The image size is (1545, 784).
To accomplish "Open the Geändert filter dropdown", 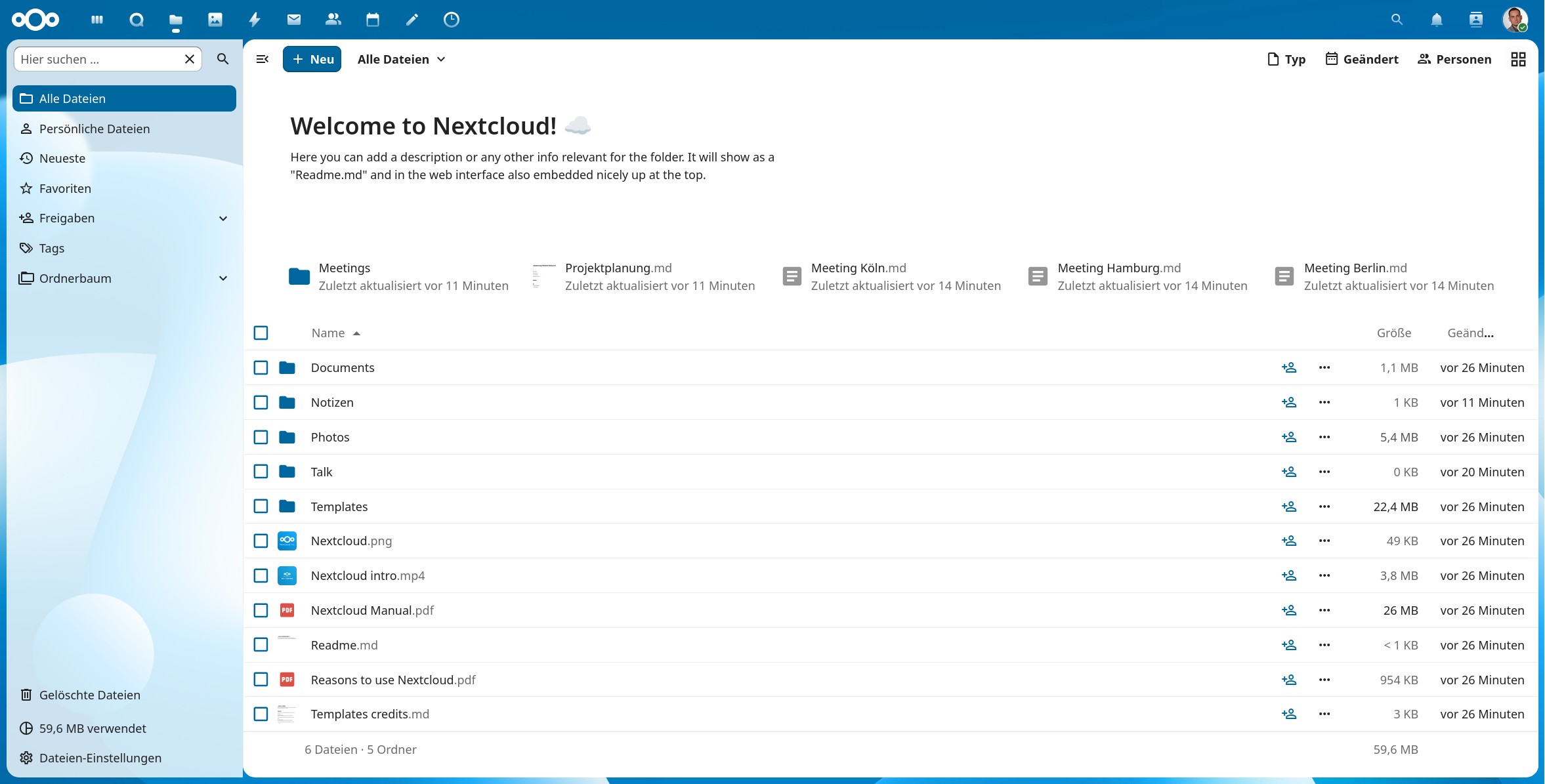I will [1362, 59].
